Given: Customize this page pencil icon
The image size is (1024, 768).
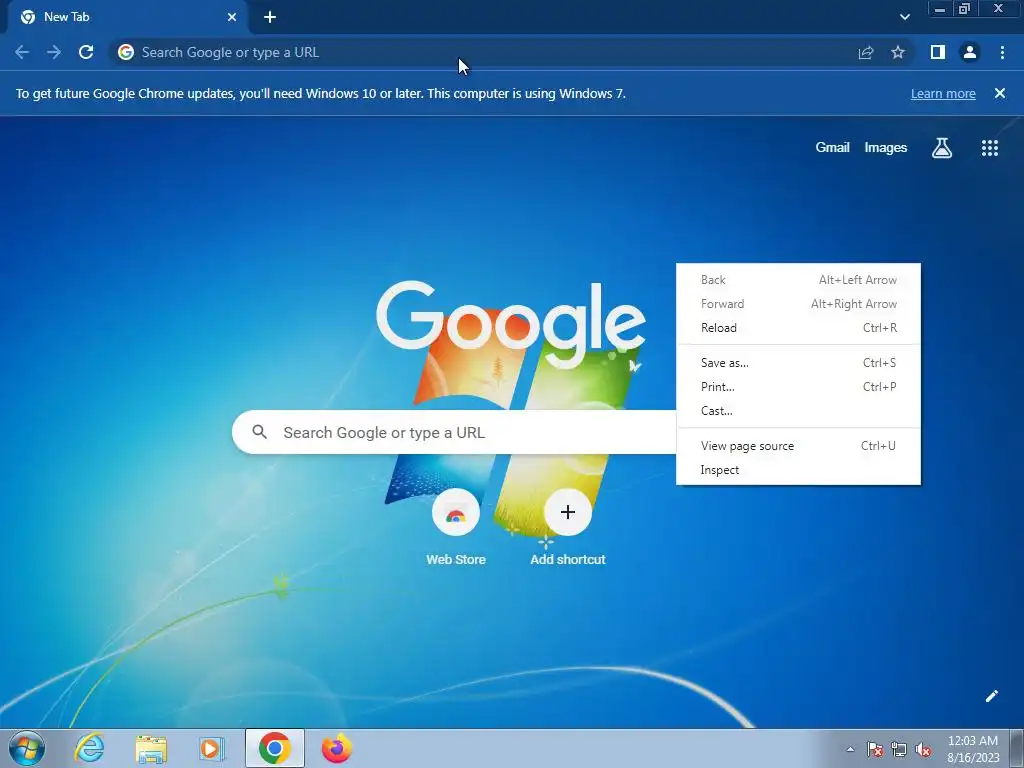Looking at the screenshot, I should (991, 696).
